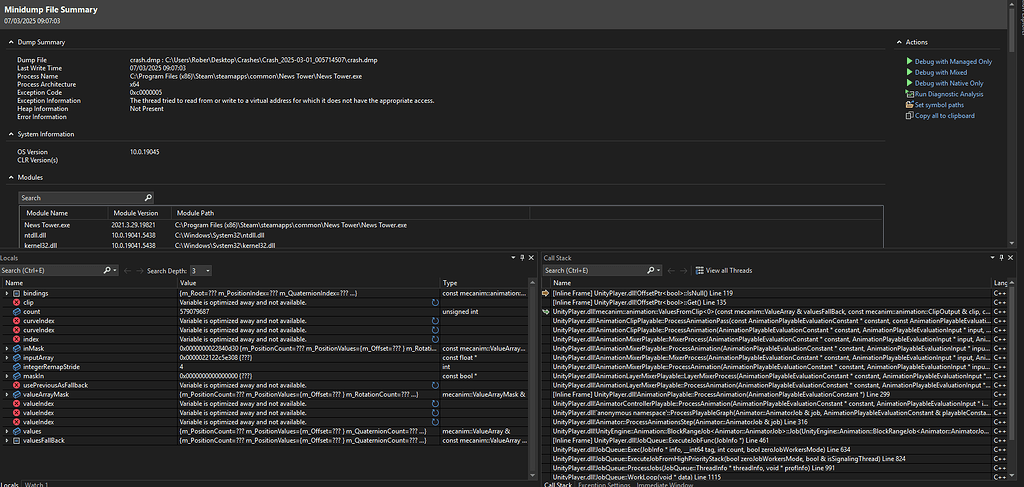The width and height of the screenshot is (1024, 487).
Task: Click Debug with Managed Only link
Action: click(953, 62)
